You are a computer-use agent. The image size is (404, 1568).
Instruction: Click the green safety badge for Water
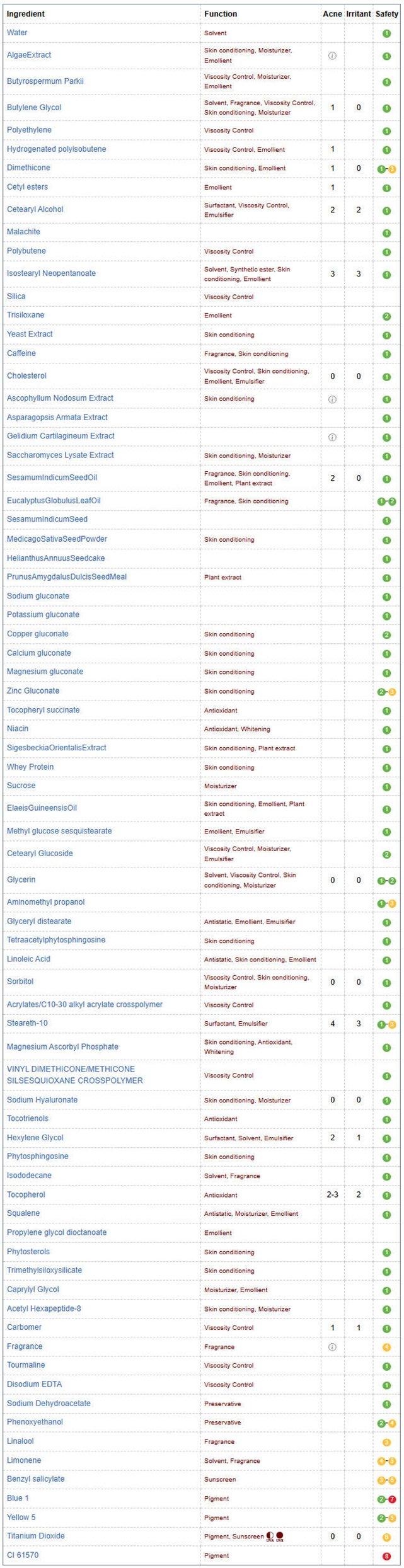386,33
